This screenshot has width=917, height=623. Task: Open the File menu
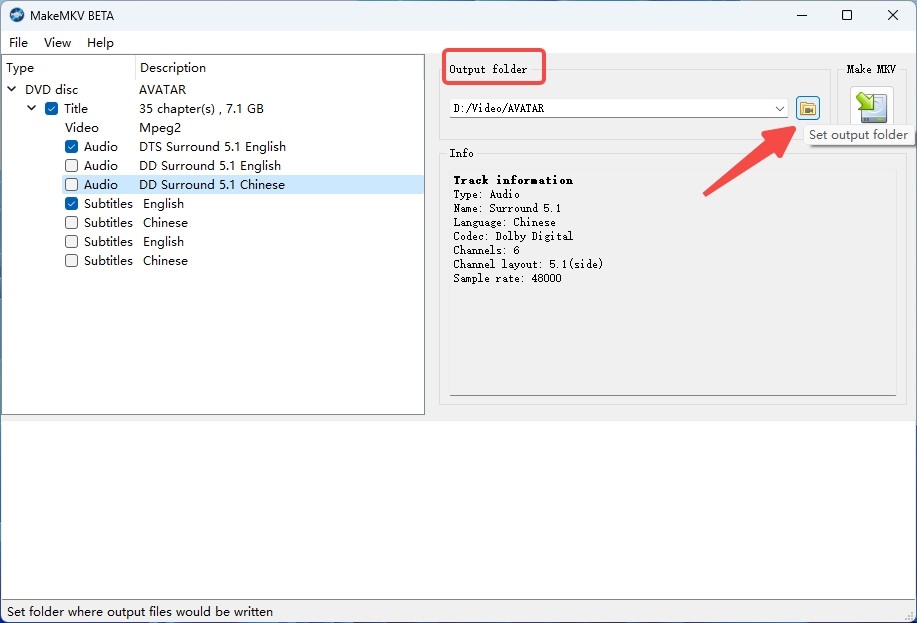[x=17, y=42]
